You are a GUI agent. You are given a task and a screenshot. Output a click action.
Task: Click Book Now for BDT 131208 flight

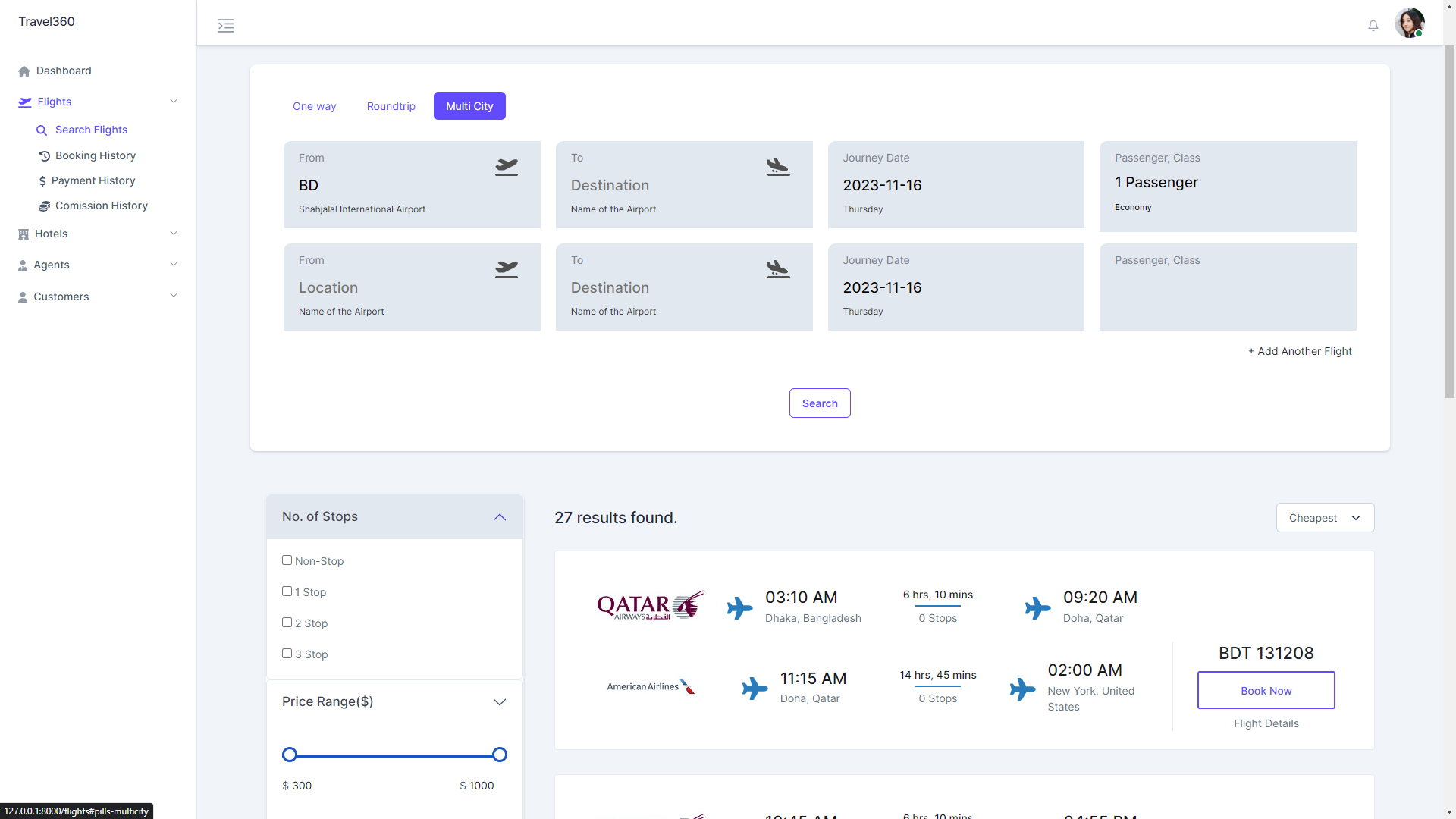1266,690
